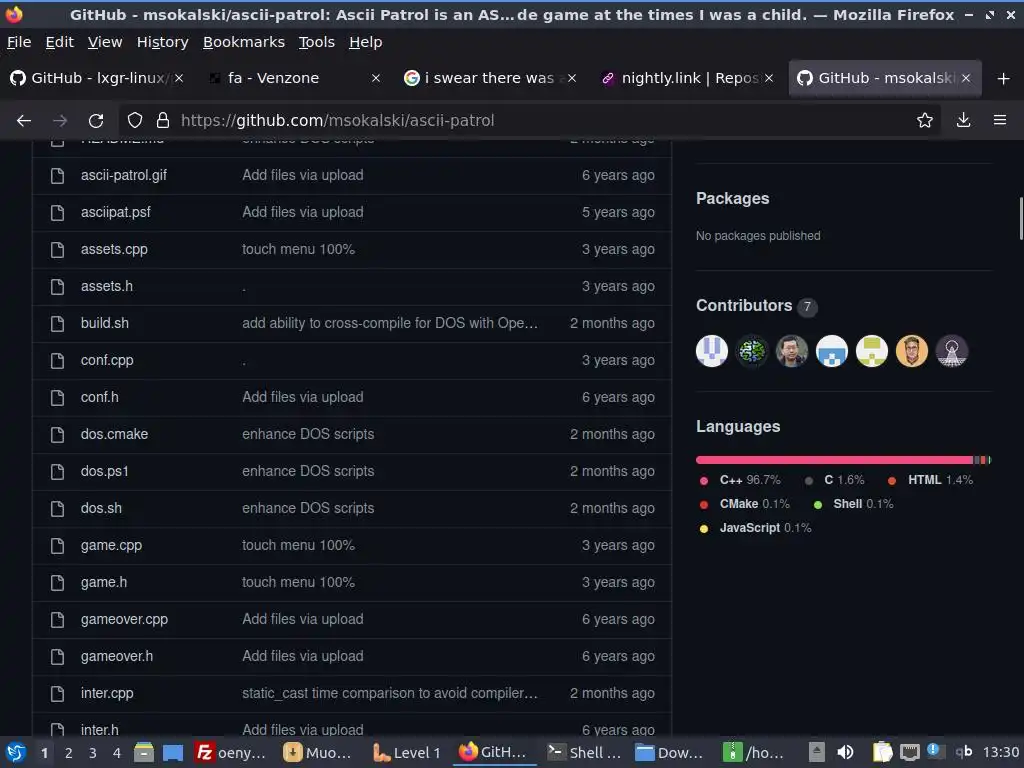Open the Contributors section heading
Viewport: 1024px width, 768px height.
(x=744, y=306)
